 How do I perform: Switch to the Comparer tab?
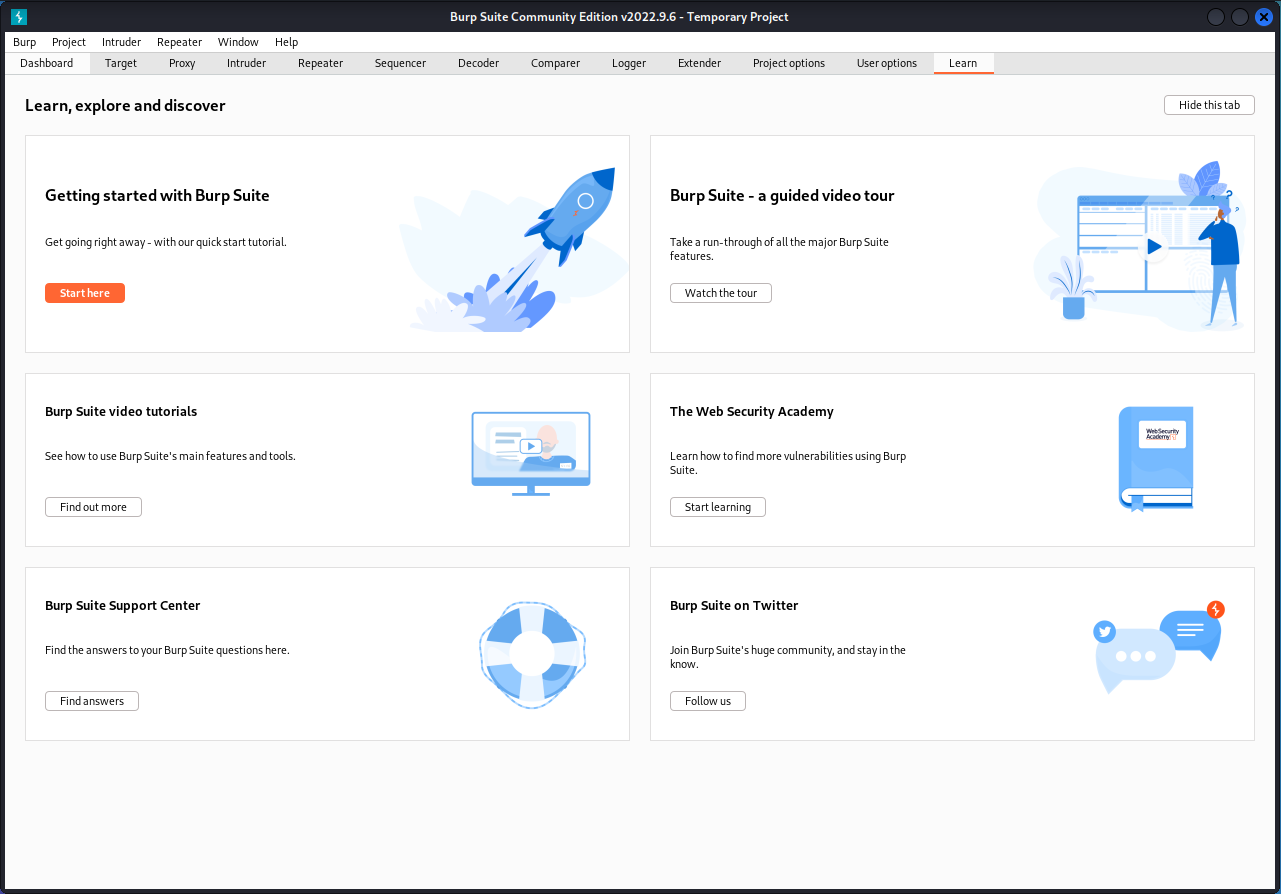click(555, 63)
